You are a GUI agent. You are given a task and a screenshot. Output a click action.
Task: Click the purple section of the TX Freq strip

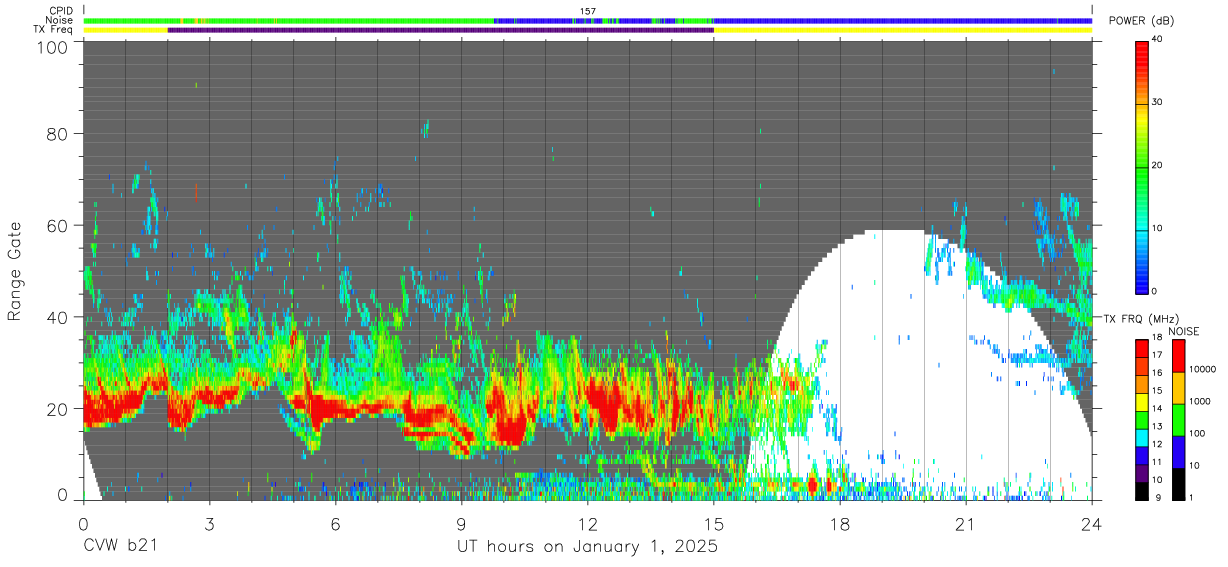[441, 30]
